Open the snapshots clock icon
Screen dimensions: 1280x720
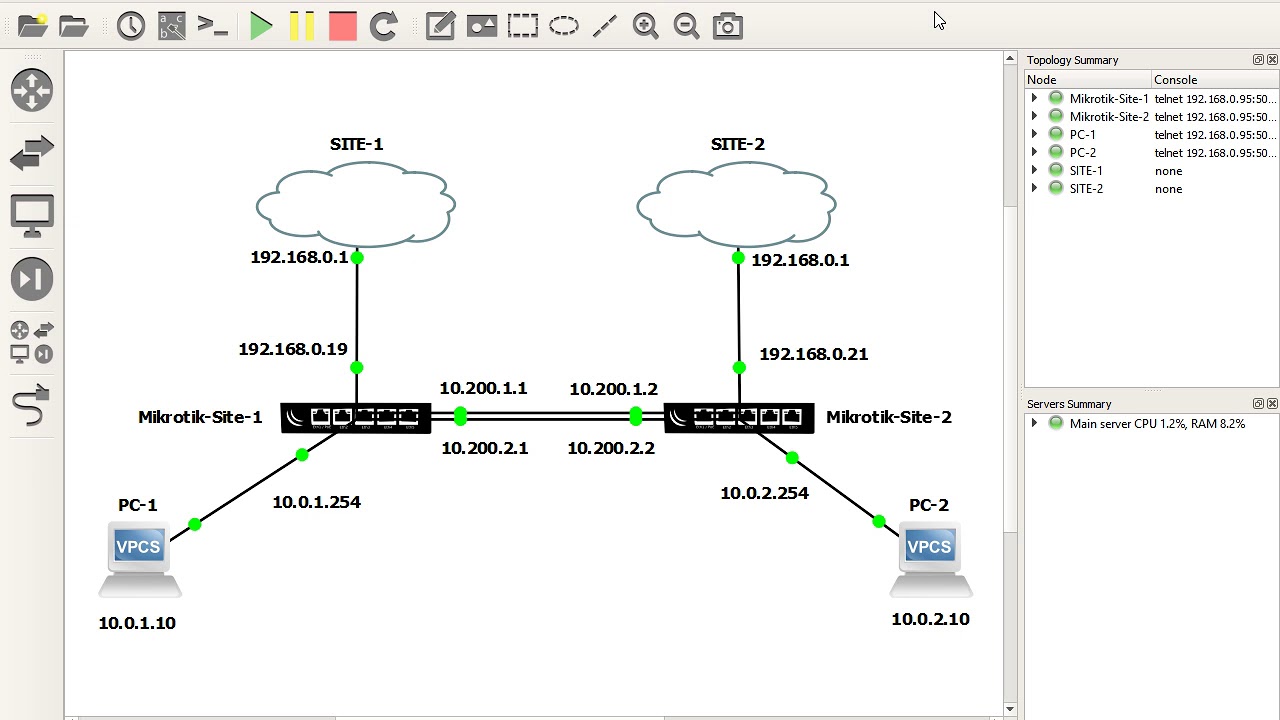click(131, 26)
